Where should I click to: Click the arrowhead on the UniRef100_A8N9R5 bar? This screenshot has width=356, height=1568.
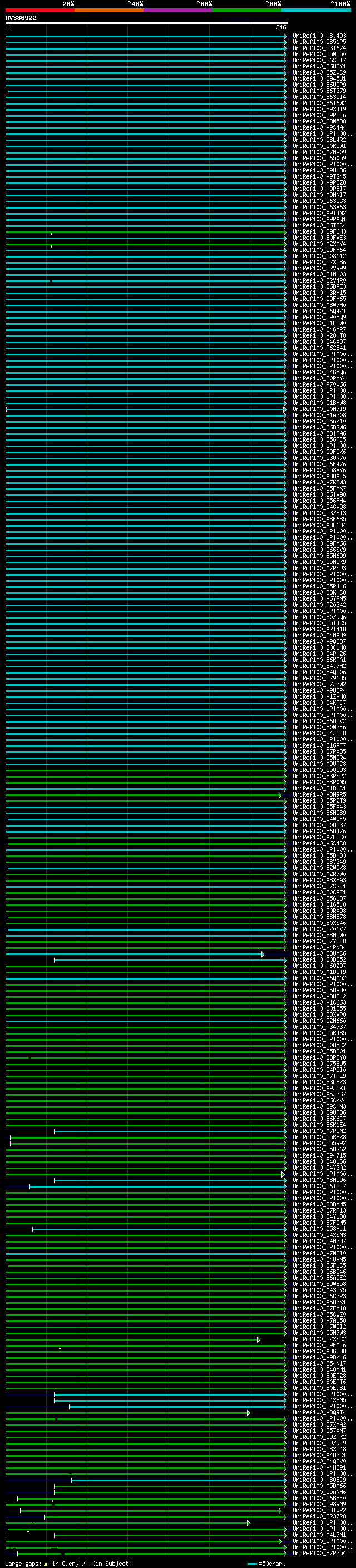pos(280,795)
